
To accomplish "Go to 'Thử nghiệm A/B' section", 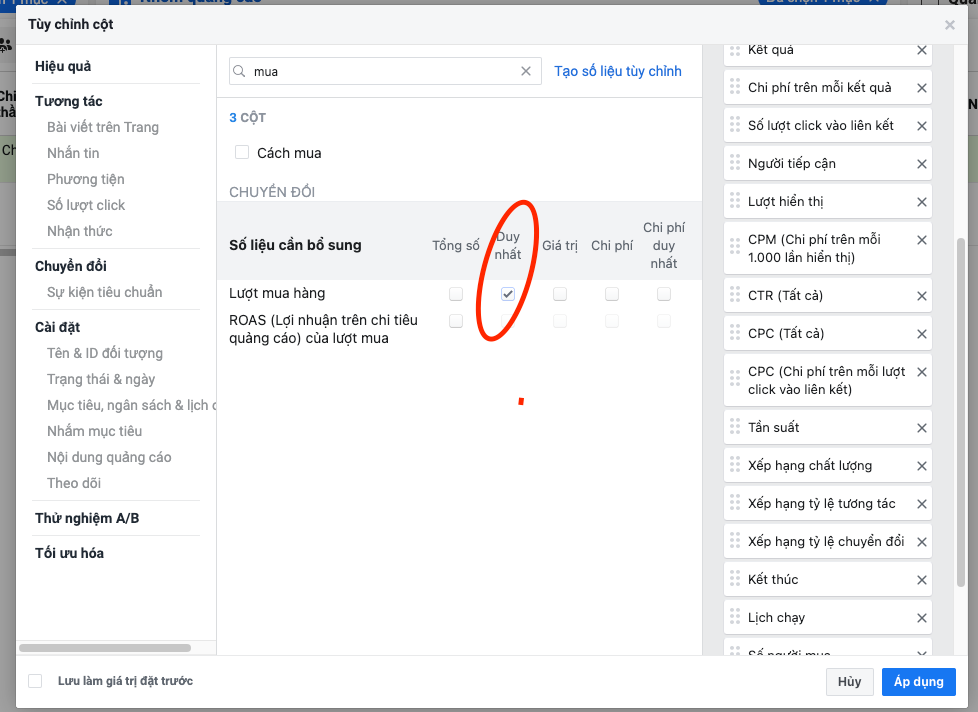I will (x=87, y=518).
